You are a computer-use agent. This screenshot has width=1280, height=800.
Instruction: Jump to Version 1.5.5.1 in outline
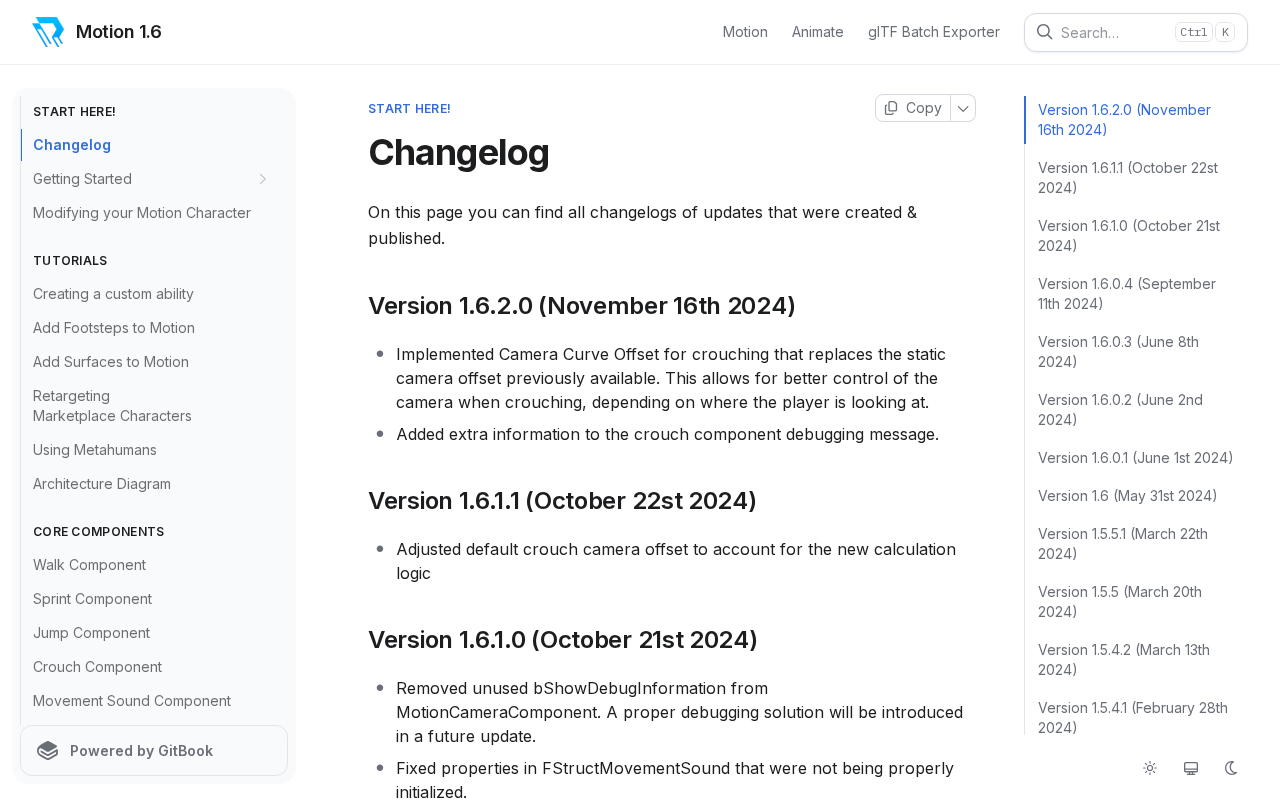[1122, 544]
